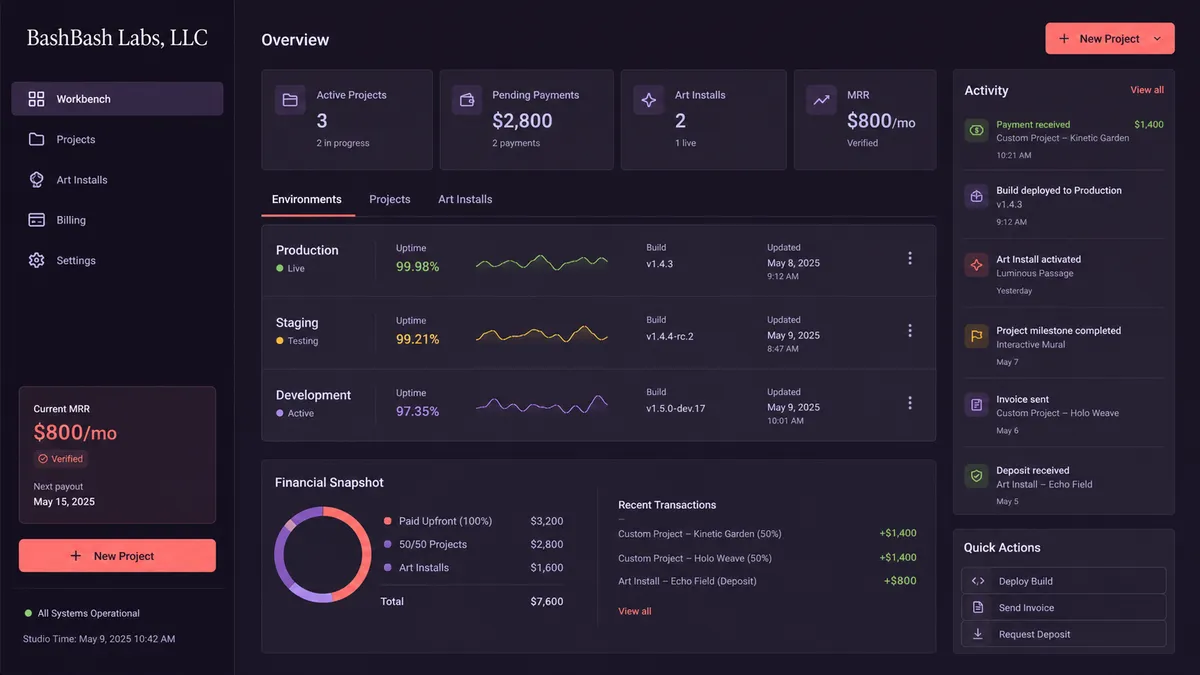Open Billing in the sidebar
This screenshot has width=1200, height=675.
tap(117, 220)
